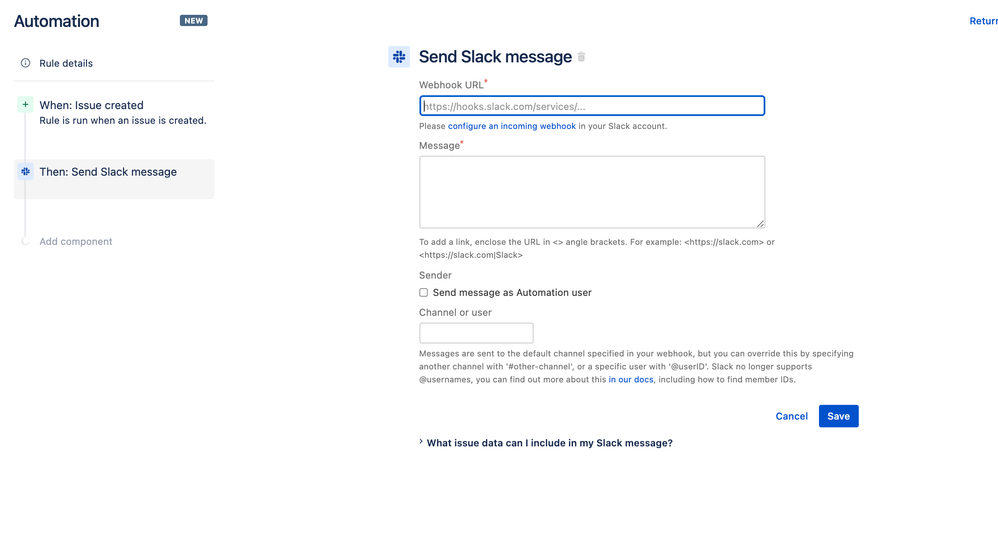Click the Slack icon in the rule sidebar

point(25,171)
